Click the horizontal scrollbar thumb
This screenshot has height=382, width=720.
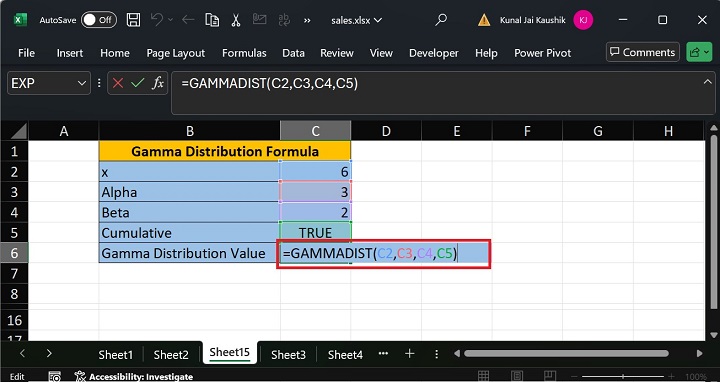click(x=566, y=354)
